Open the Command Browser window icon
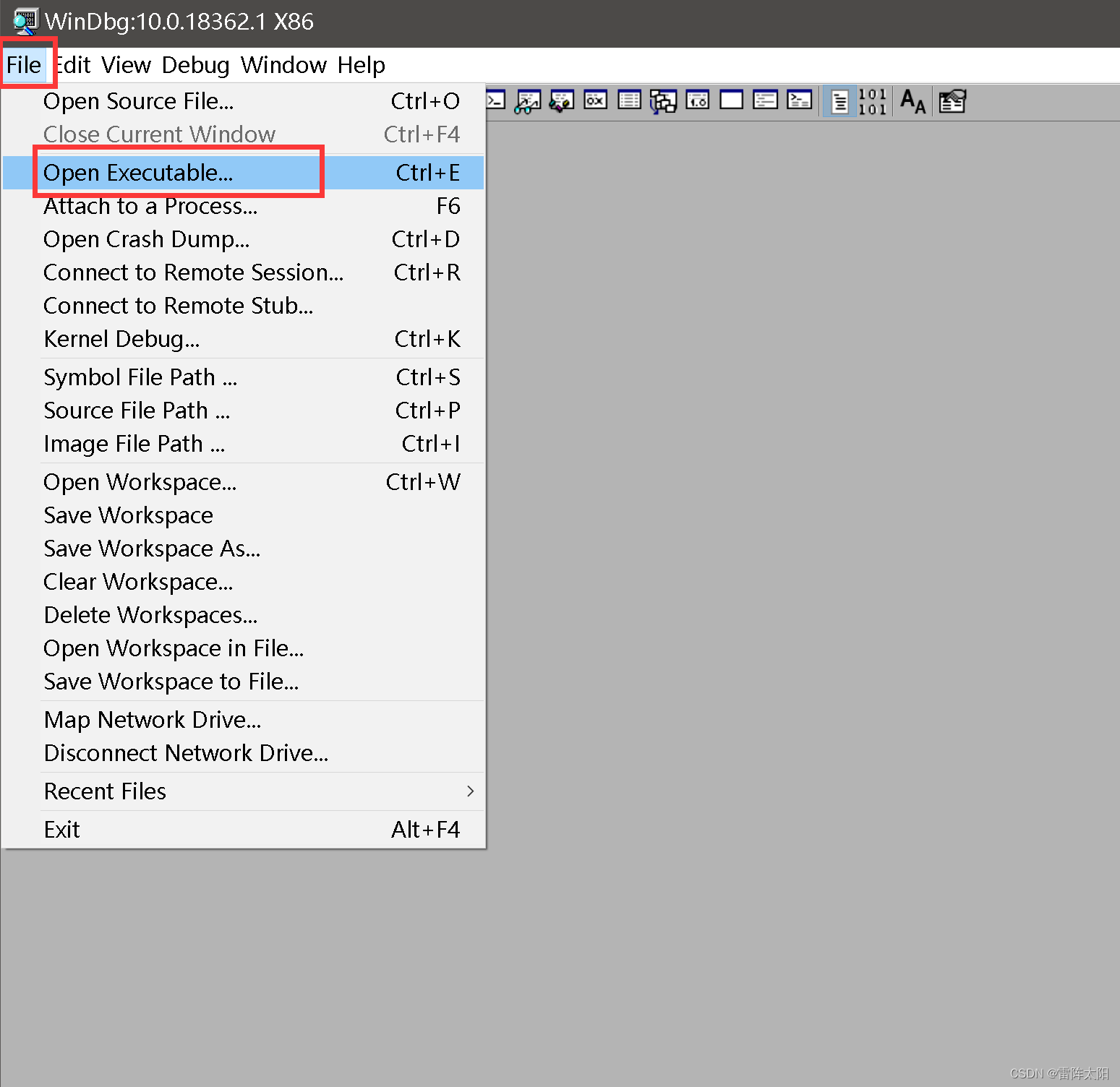The image size is (1120, 1087). (799, 100)
